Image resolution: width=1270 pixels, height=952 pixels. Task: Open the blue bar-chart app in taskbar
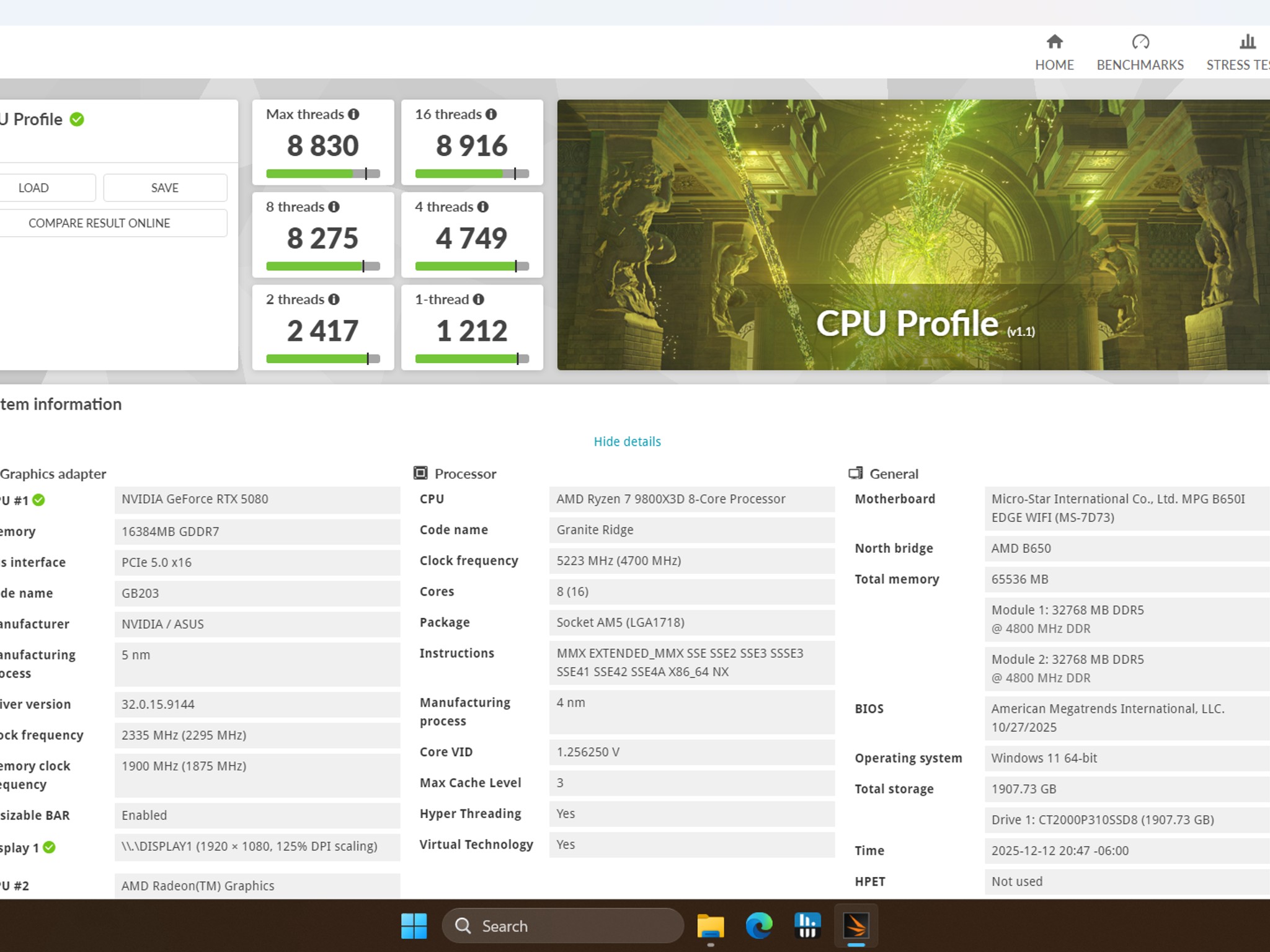[x=807, y=926]
